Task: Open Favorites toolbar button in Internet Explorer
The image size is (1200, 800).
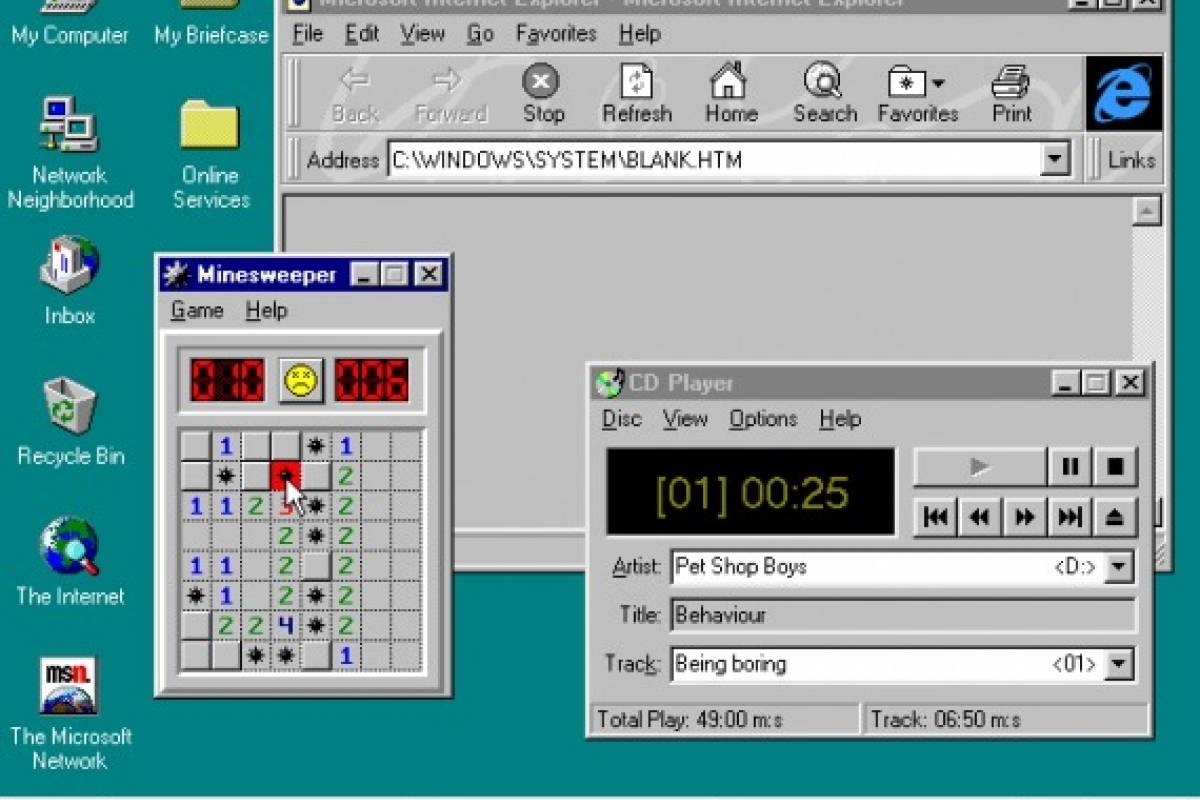Action: (918, 93)
